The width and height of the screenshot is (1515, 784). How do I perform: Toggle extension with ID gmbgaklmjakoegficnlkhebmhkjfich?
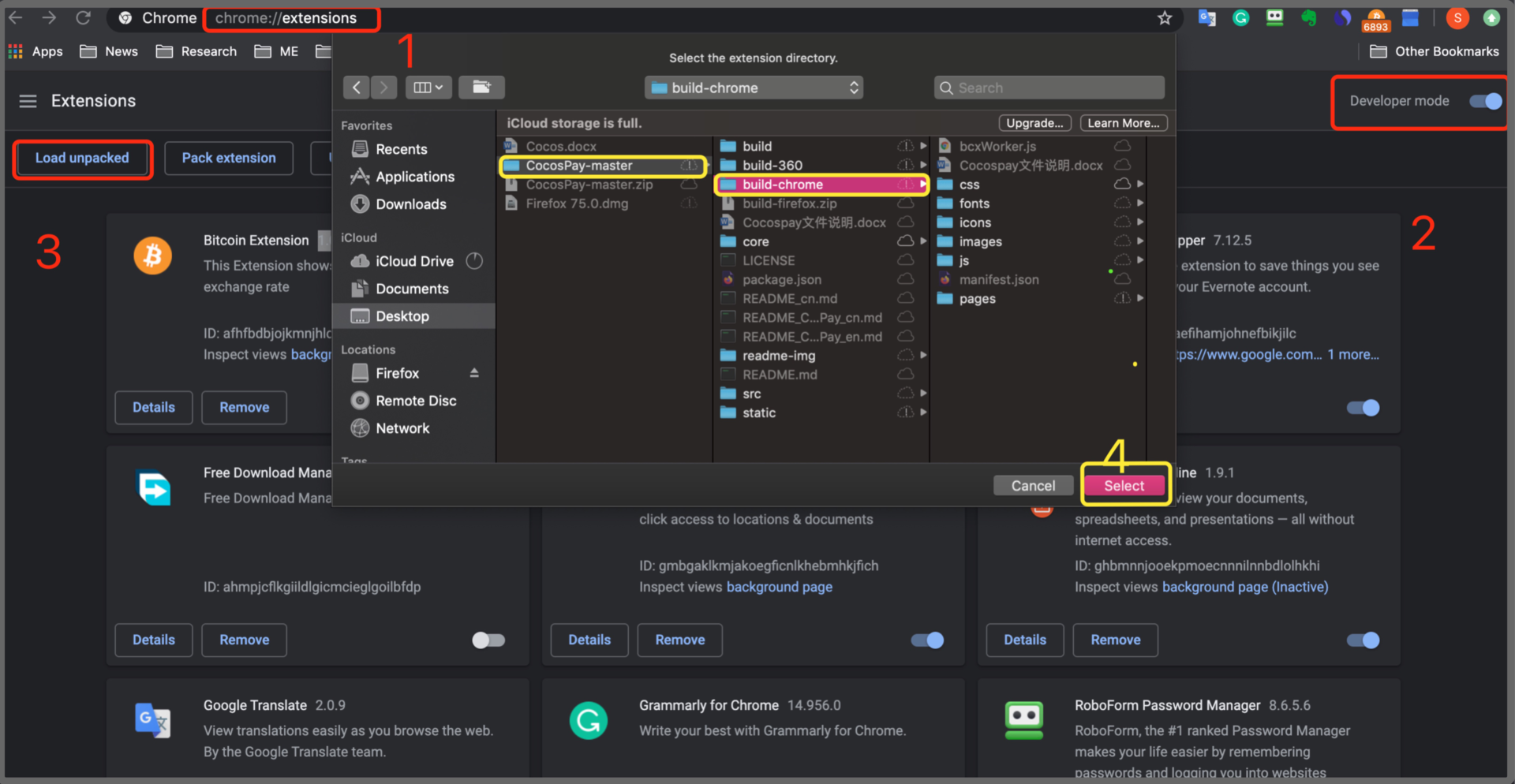coord(927,640)
